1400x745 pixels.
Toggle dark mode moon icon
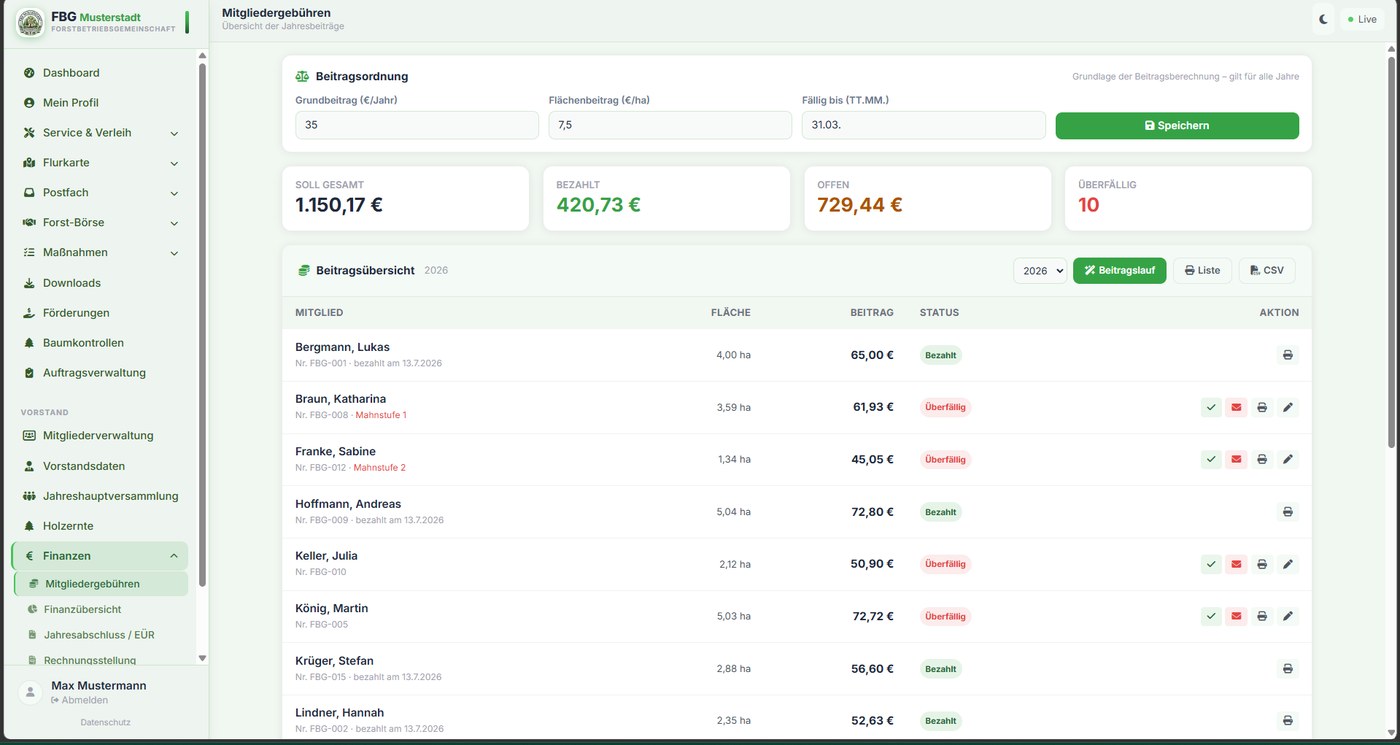[1323, 19]
